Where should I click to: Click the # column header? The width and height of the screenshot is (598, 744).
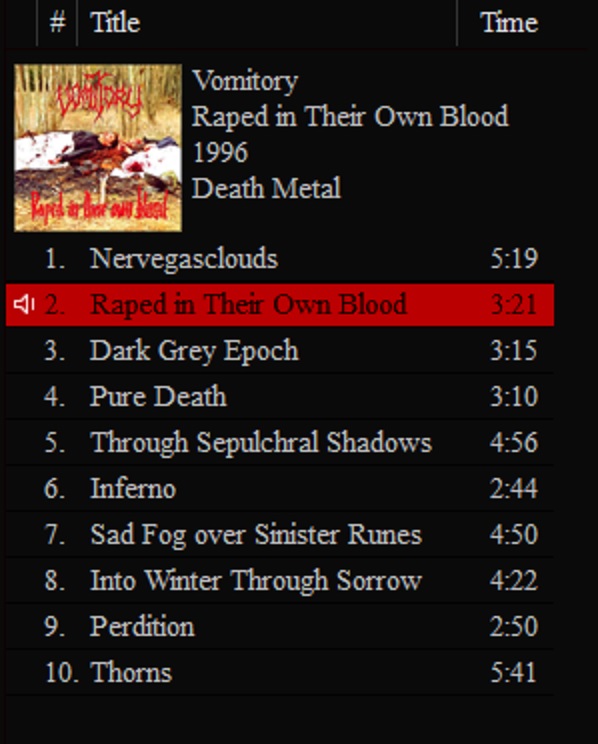[57, 23]
